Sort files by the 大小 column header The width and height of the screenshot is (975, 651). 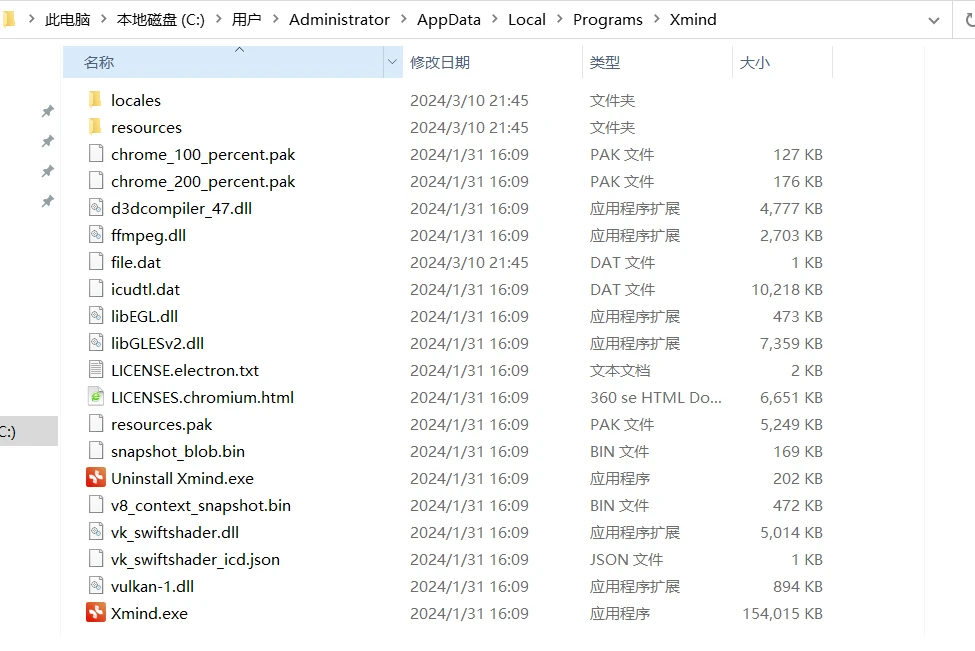tap(782, 62)
